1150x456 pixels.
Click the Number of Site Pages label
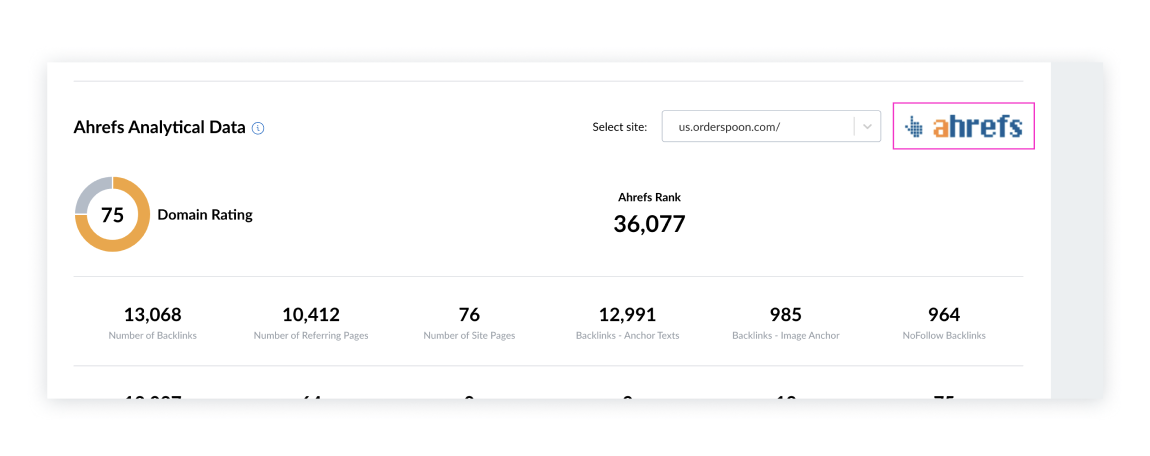469,336
